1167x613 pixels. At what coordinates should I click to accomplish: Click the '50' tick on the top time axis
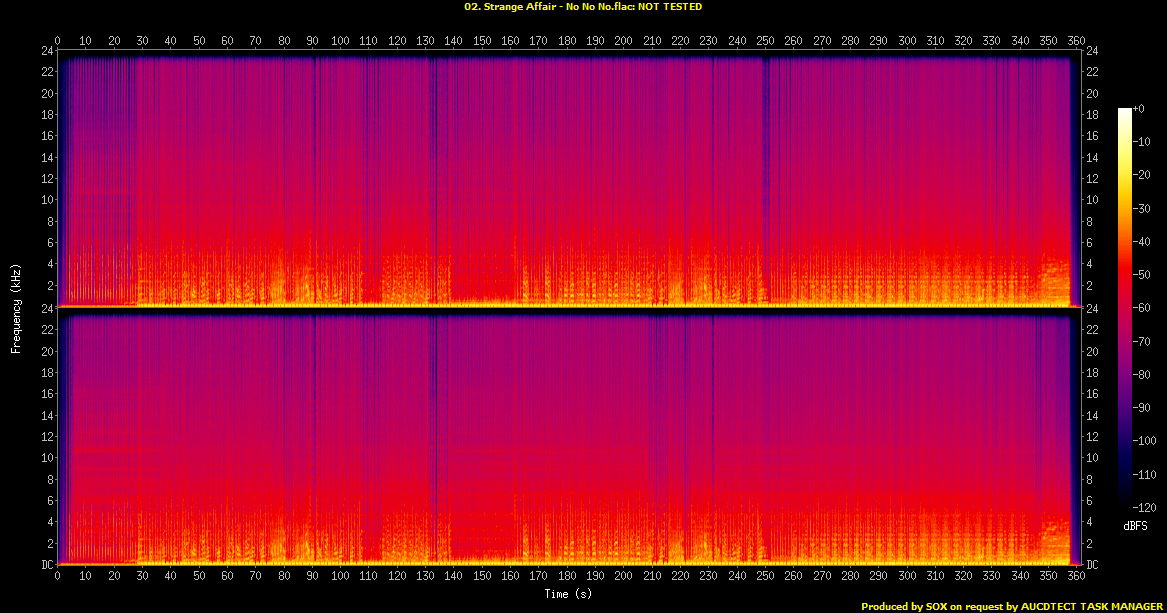[x=199, y=41]
